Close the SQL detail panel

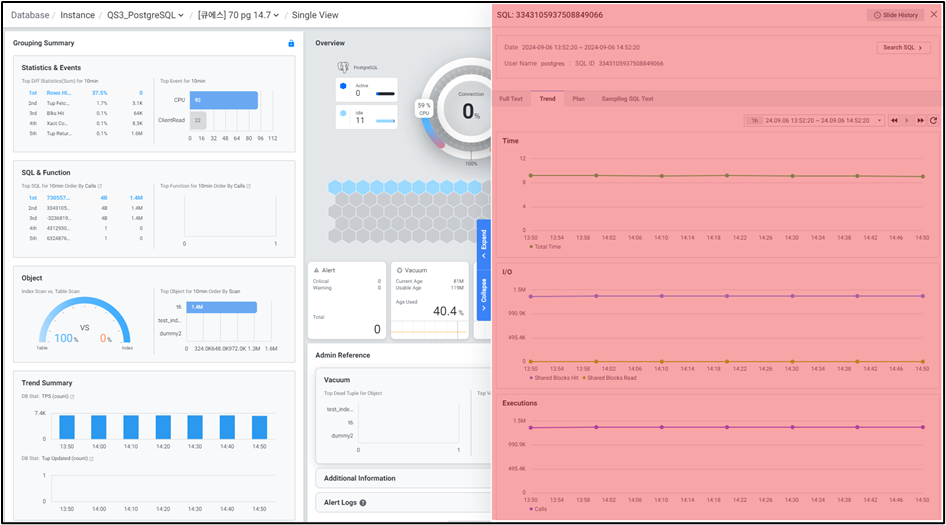pos(935,15)
